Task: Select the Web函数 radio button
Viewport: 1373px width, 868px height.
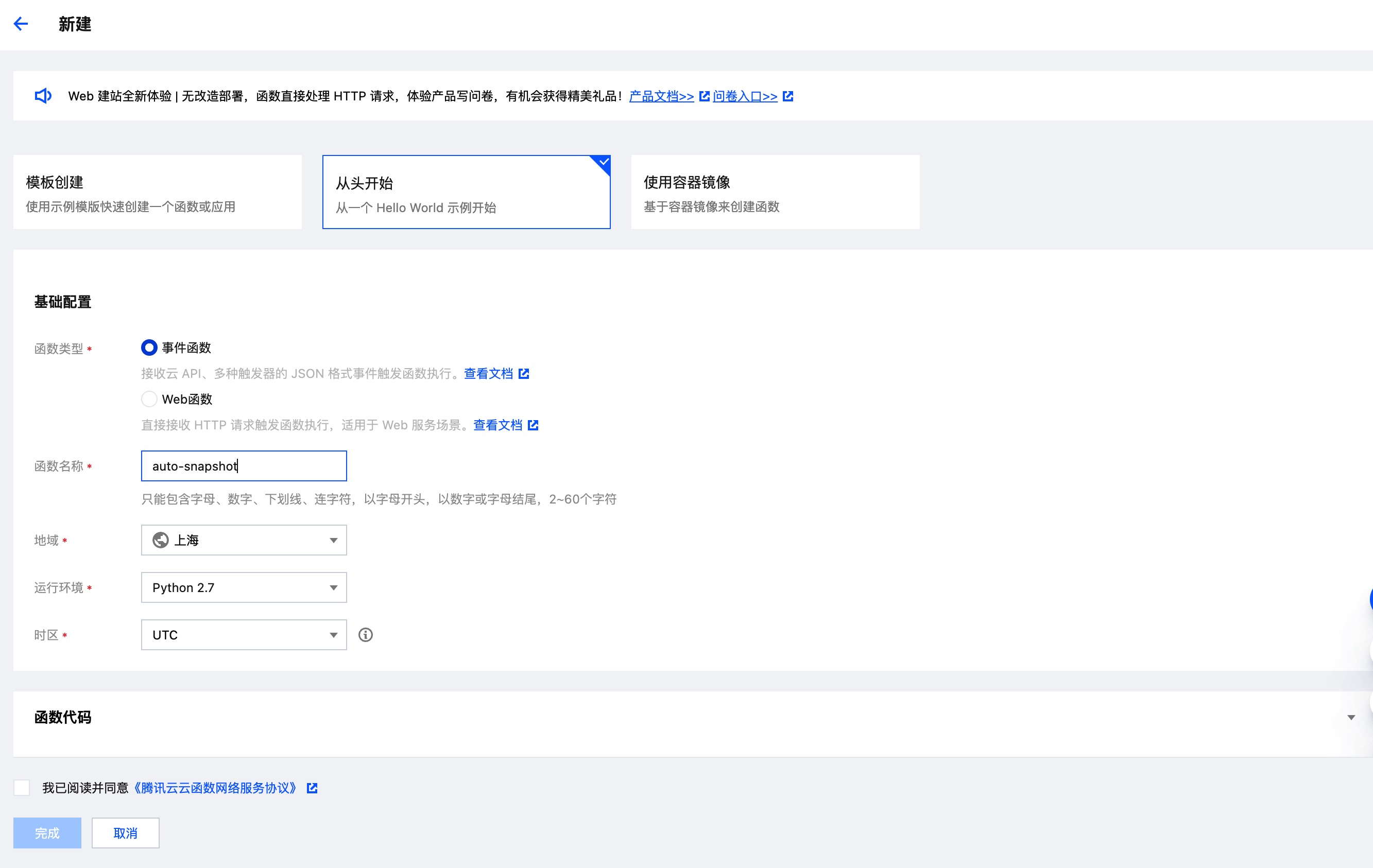Action: coord(149,399)
